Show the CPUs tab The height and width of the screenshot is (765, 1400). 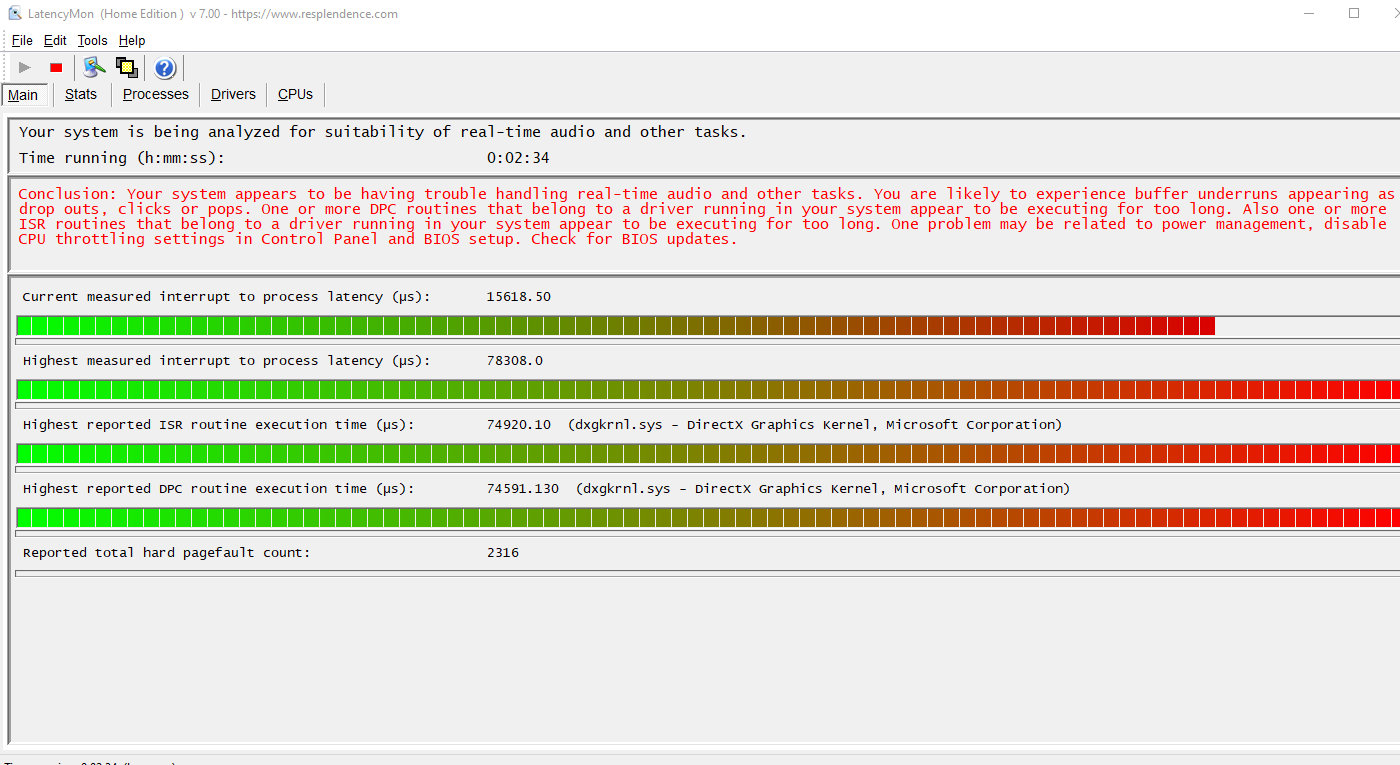pos(295,94)
